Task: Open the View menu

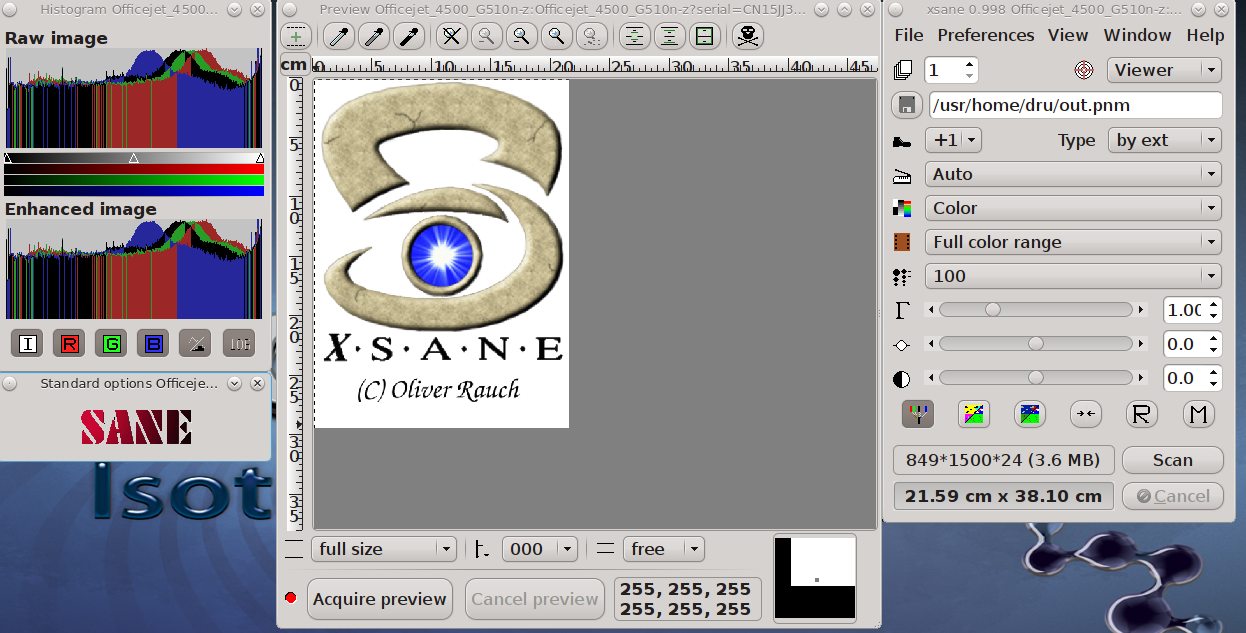Action: [1068, 35]
